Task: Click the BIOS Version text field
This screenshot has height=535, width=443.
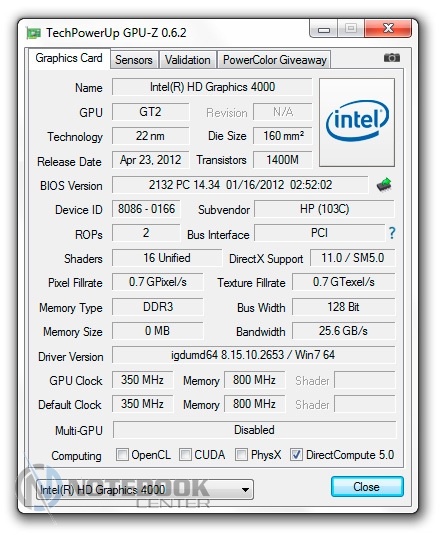Action: (x=240, y=185)
